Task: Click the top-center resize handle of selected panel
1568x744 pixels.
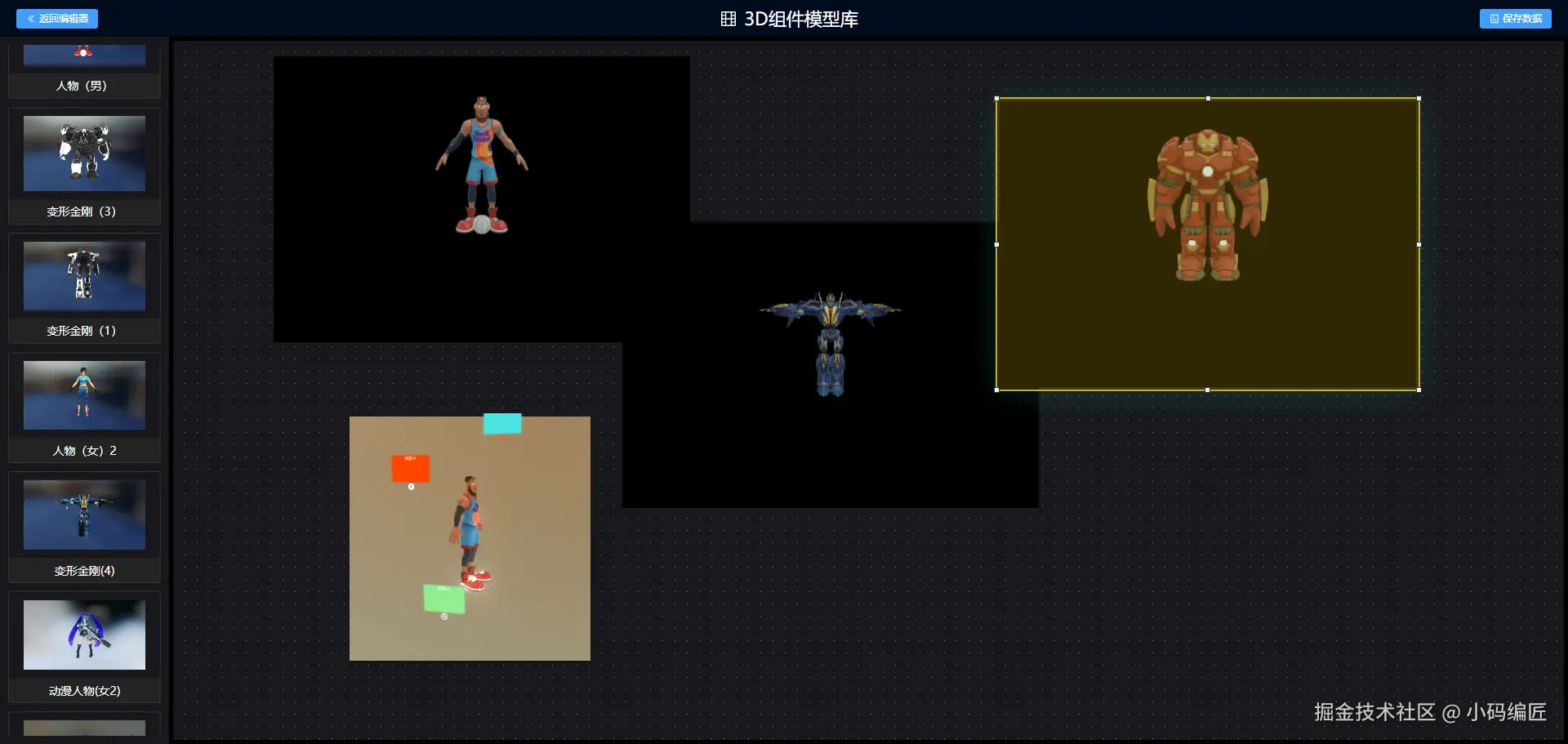Action: pos(1208,98)
